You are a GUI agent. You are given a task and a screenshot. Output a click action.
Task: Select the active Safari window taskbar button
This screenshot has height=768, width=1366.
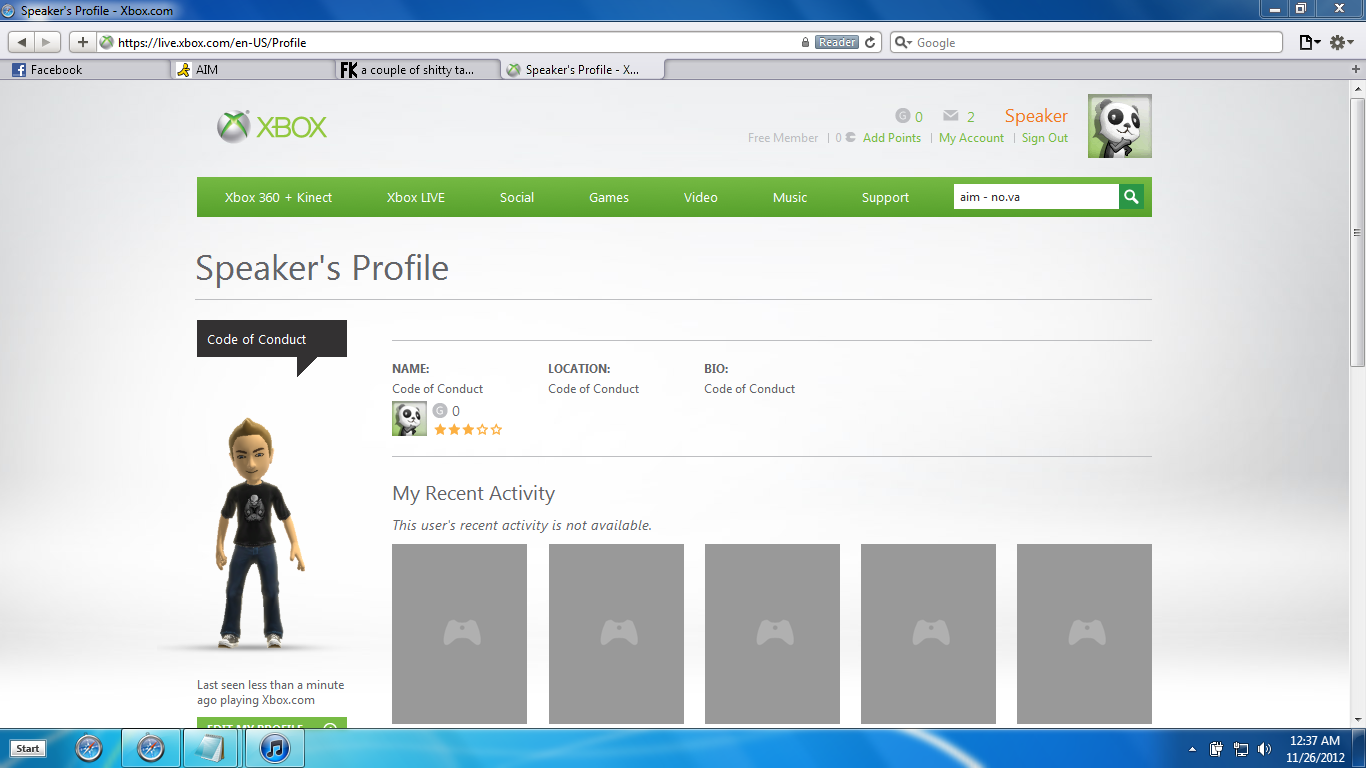tap(151, 748)
